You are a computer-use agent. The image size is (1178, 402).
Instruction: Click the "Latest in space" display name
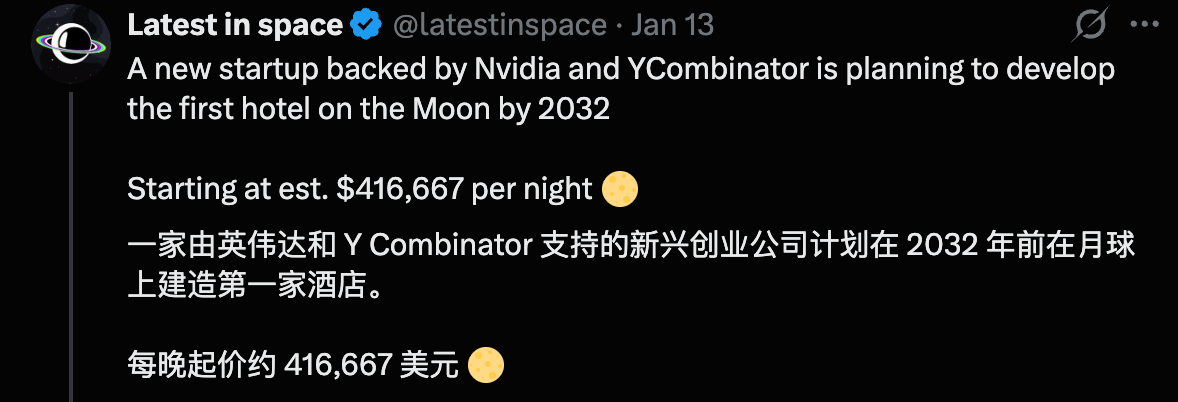click(235, 27)
